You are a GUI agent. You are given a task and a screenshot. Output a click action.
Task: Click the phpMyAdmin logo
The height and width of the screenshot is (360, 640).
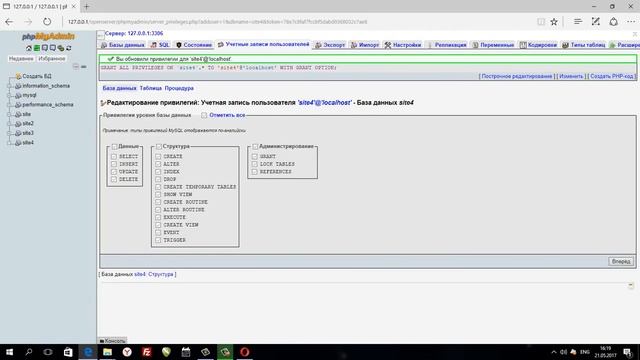click(x=48, y=37)
